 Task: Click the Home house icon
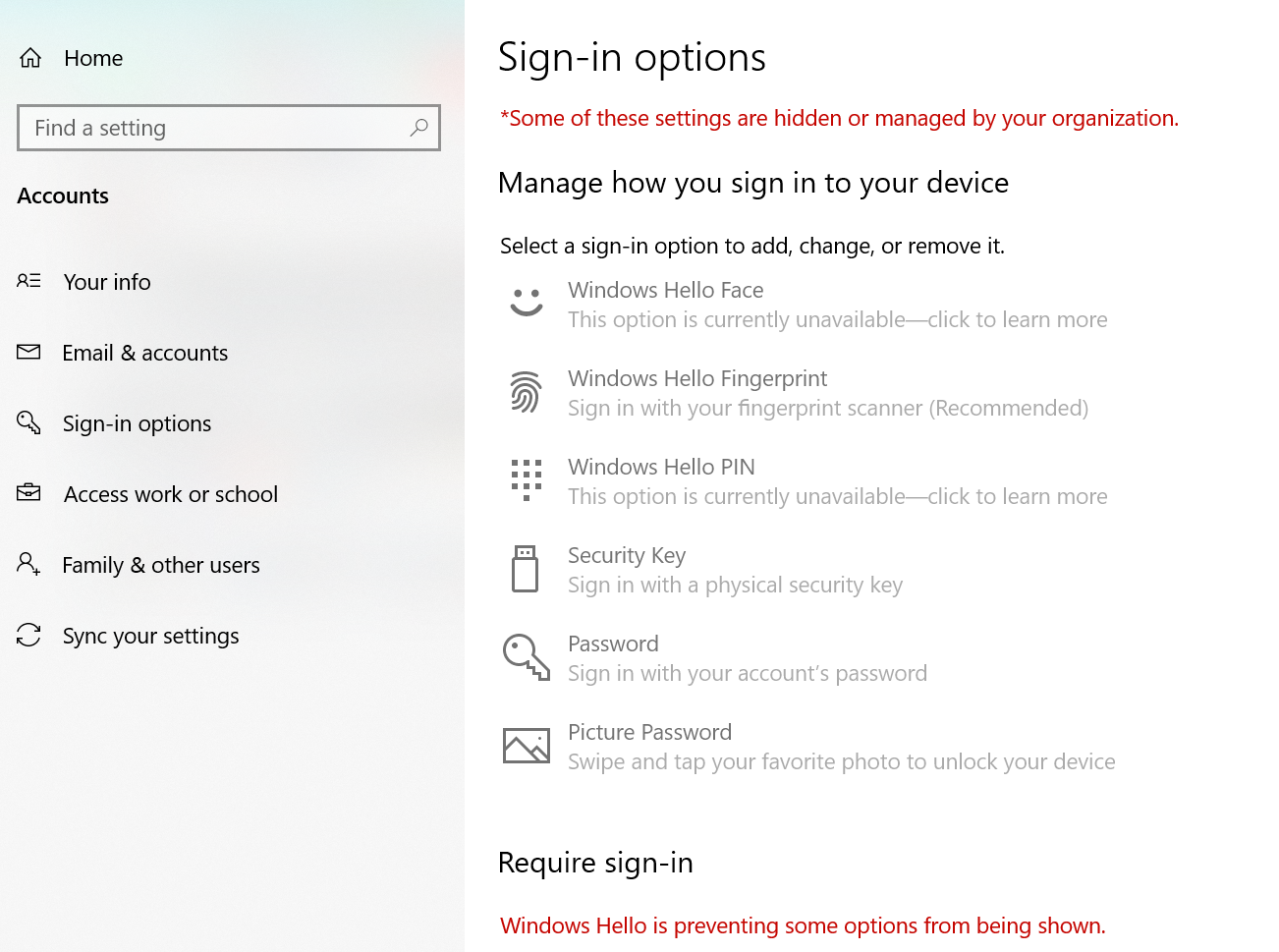(29, 57)
